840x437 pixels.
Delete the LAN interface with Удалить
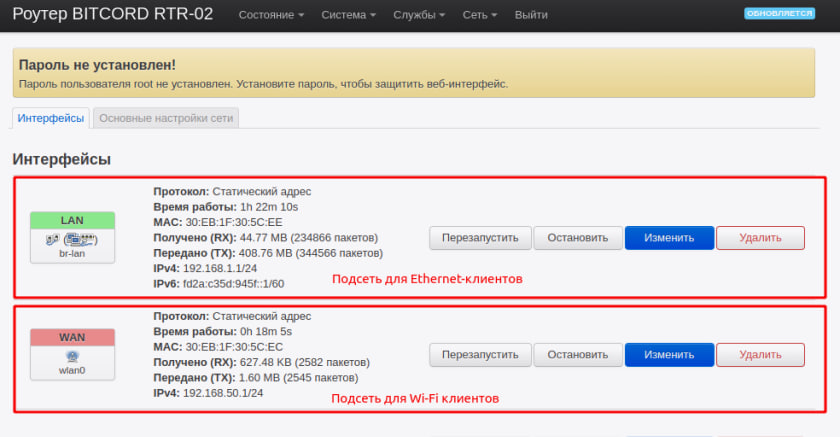(x=760, y=238)
